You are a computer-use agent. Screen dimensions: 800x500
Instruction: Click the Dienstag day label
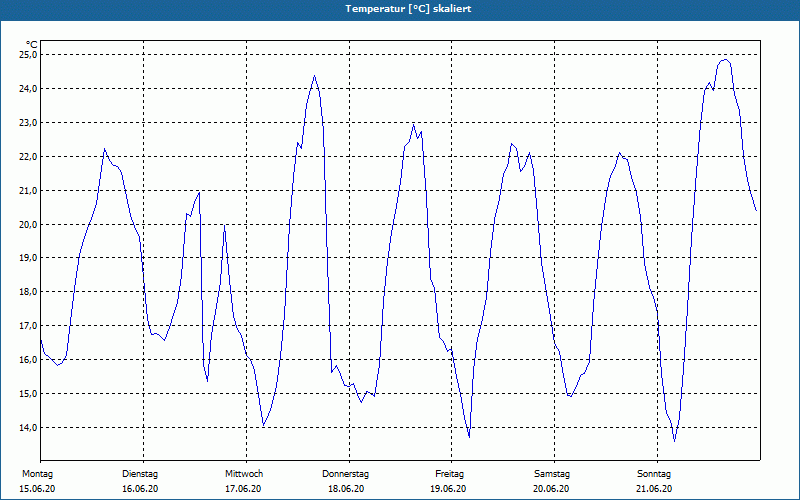click(140, 474)
